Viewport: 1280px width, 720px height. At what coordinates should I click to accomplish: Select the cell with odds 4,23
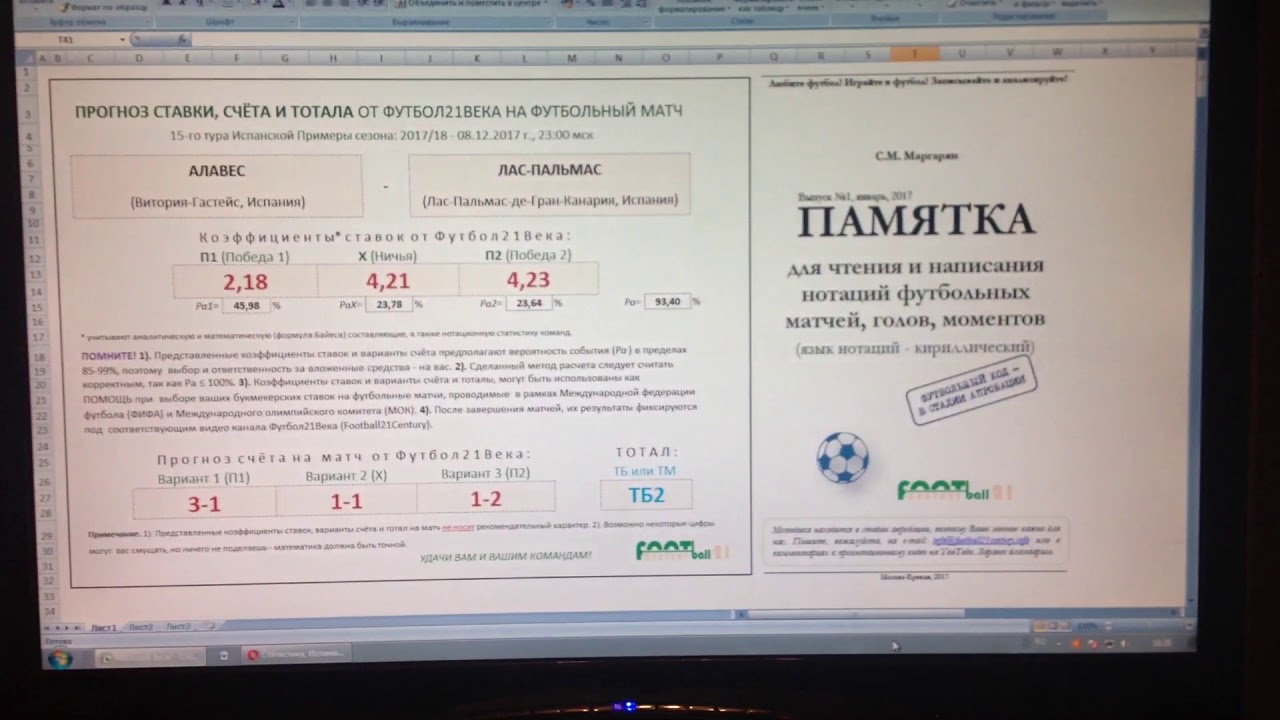[x=528, y=279]
